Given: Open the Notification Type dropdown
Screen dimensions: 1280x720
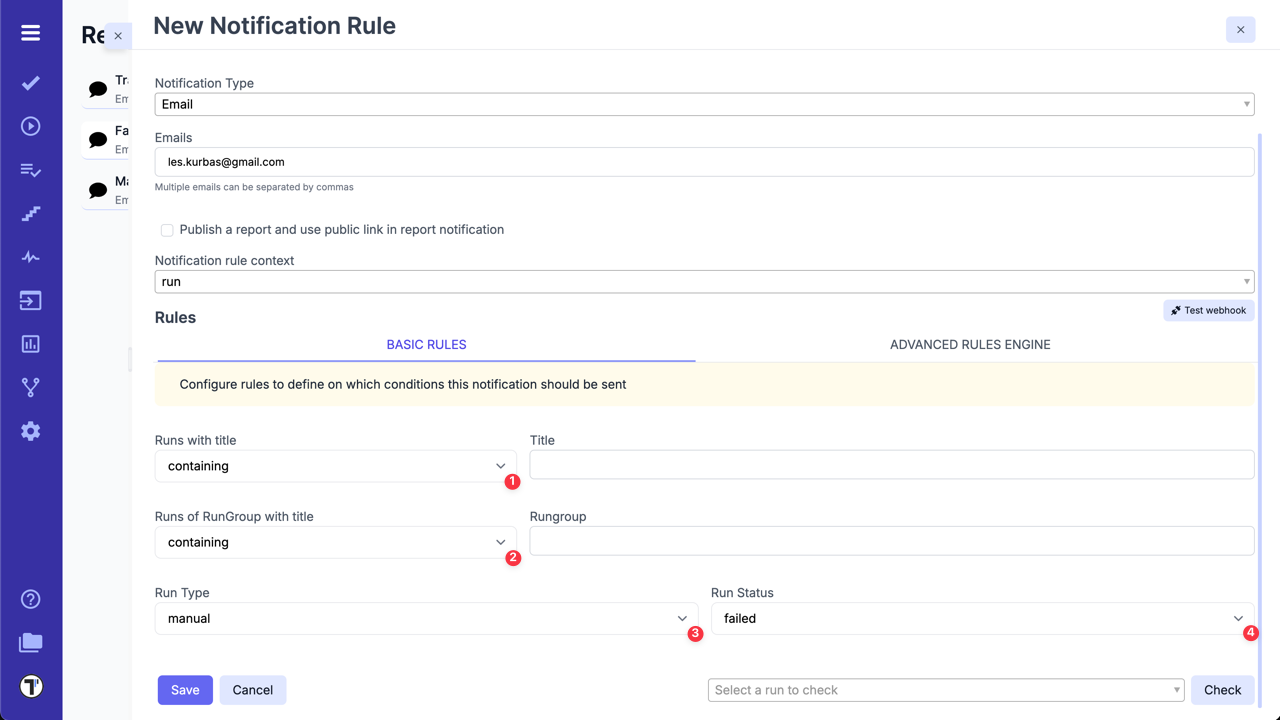Looking at the screenshot, I should [x=703, y=104].
